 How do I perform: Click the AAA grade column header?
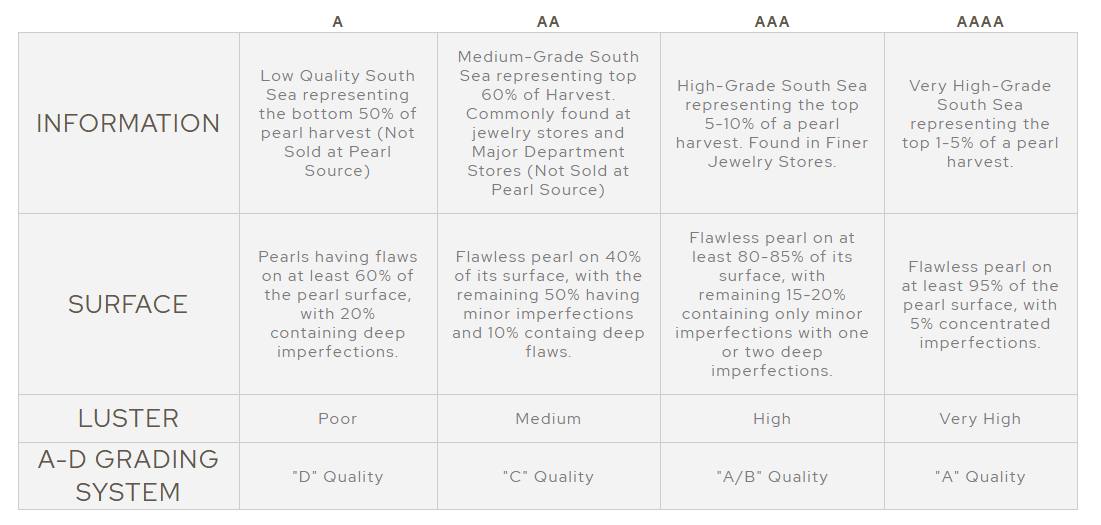tap(772, 22)
